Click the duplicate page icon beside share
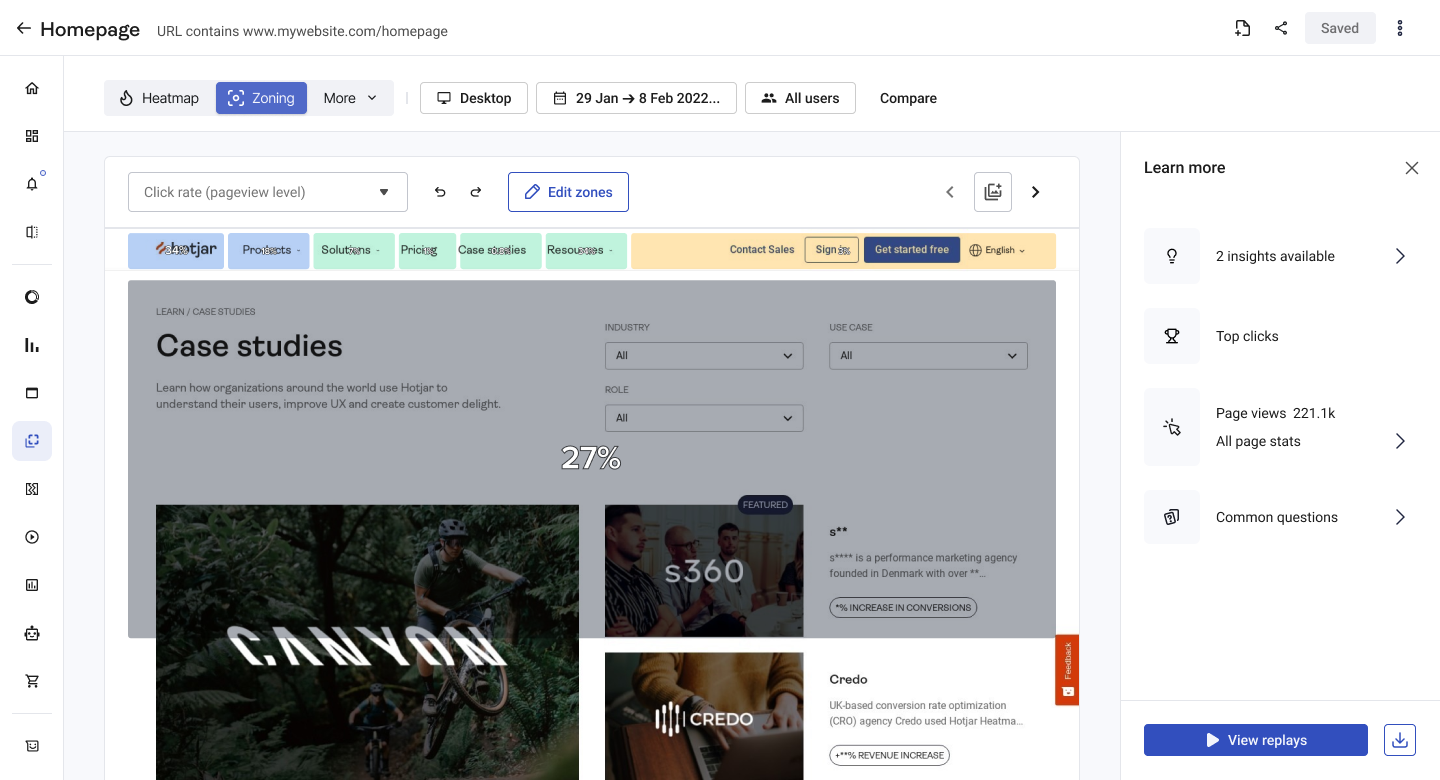The width and height of the screenshot is (1440, 780). 1242,28
